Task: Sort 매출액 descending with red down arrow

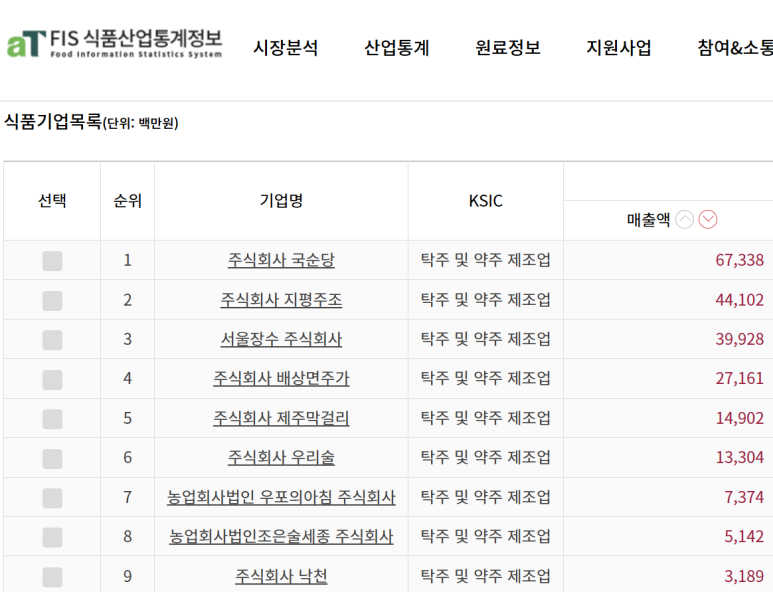Action: pos(708,219)
